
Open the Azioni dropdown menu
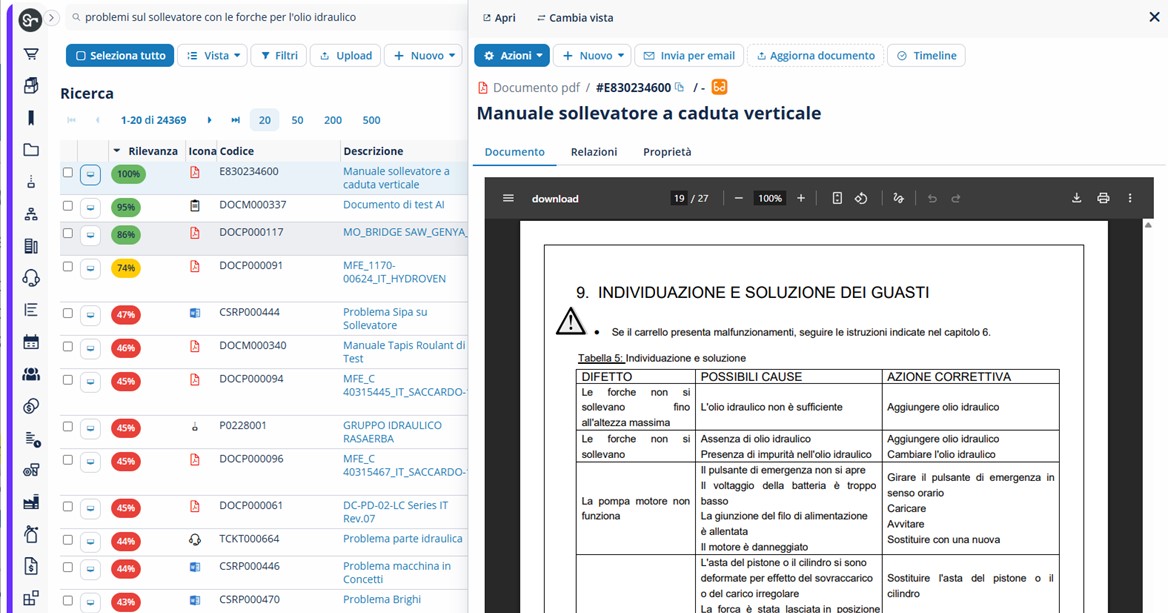point(512,55)
